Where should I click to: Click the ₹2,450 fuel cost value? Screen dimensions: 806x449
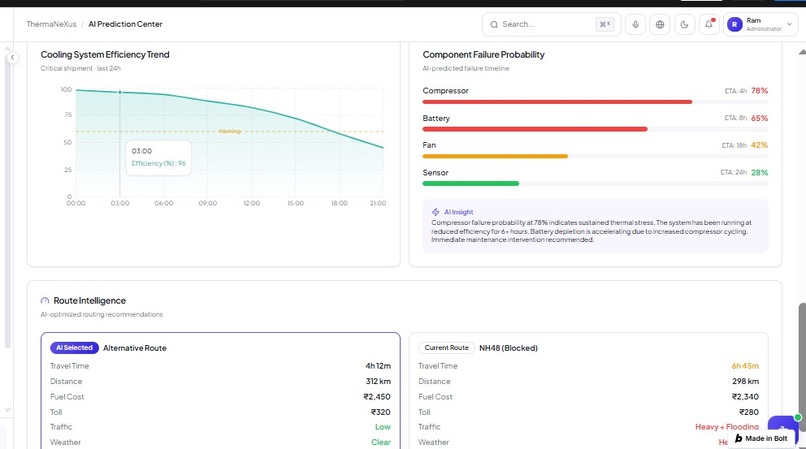(x=377, y=397)
